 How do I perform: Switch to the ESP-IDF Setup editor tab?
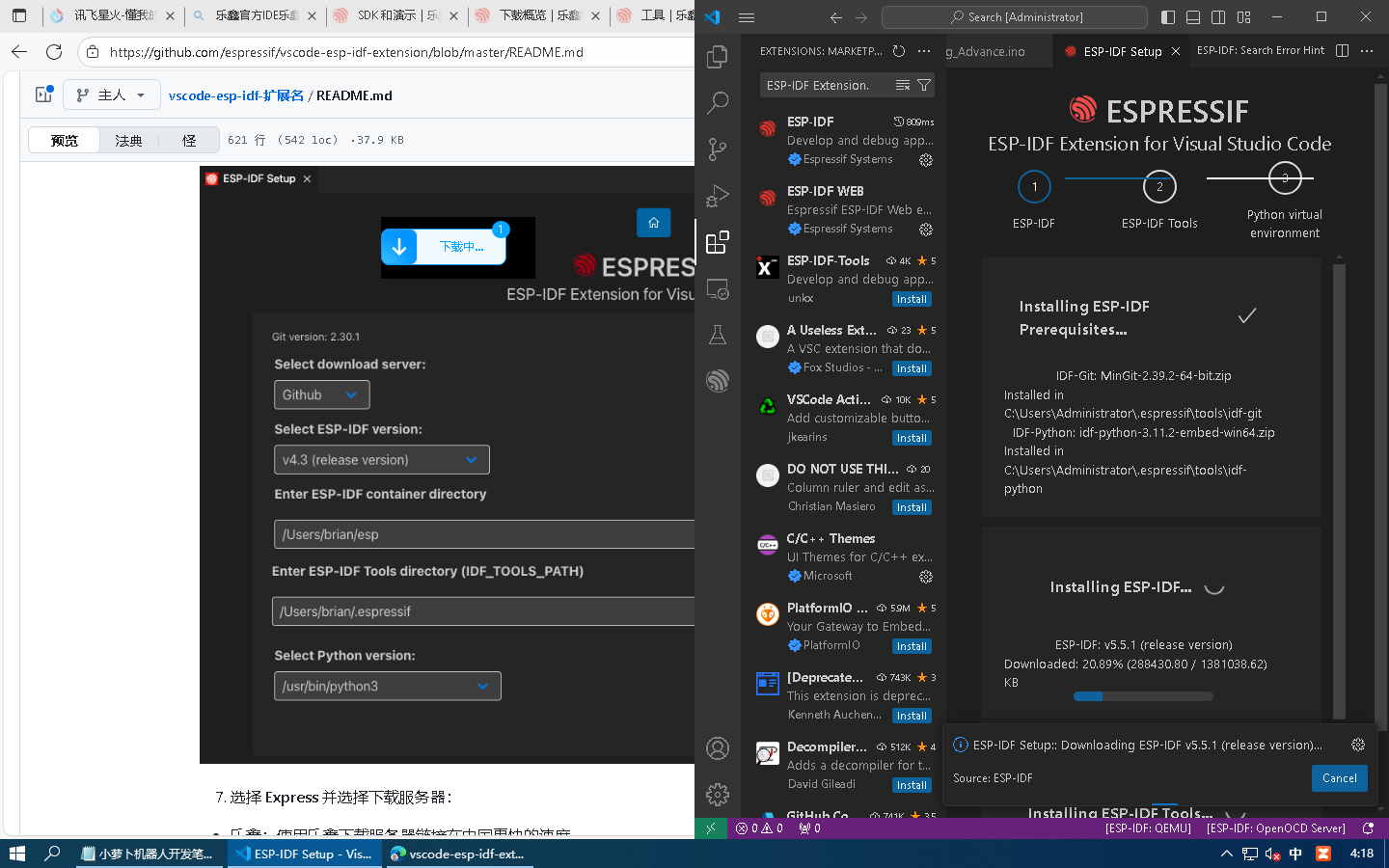(x=1122, y=52)
